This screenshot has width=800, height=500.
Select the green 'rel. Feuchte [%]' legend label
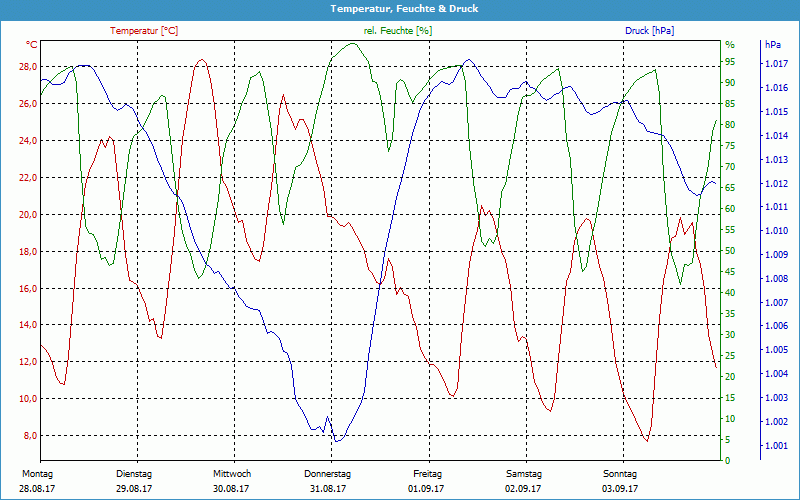pyautogui.click(x=397, y=31)
